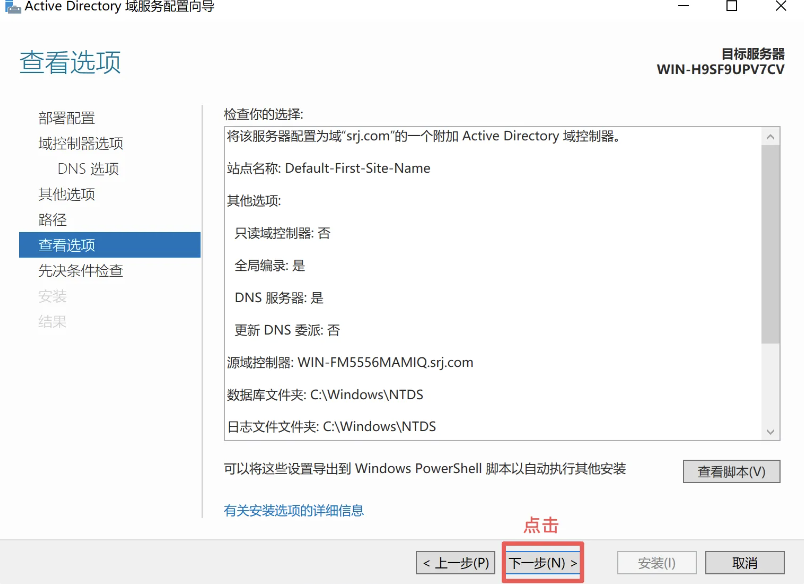Viewport: 804px width, 584px height.
Task: Open the 路径 settings page
Action: point(53,220)
